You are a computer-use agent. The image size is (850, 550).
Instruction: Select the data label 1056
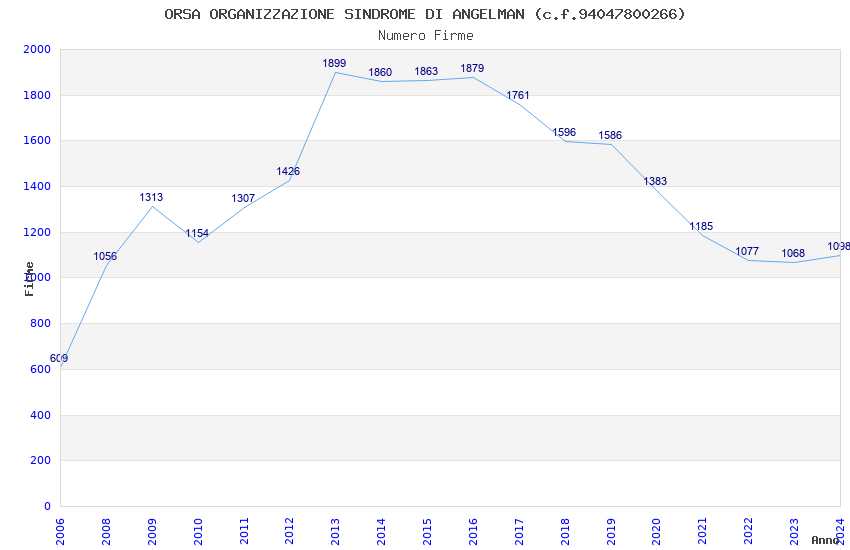105,256
